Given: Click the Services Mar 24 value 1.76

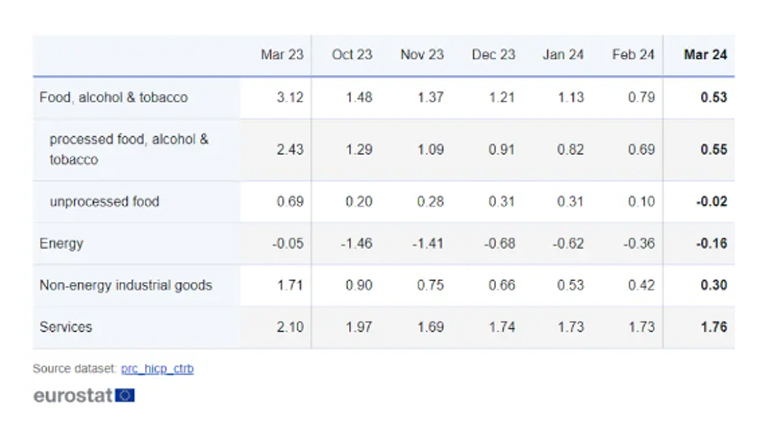Looking at the screenshot, I should 712,327.
